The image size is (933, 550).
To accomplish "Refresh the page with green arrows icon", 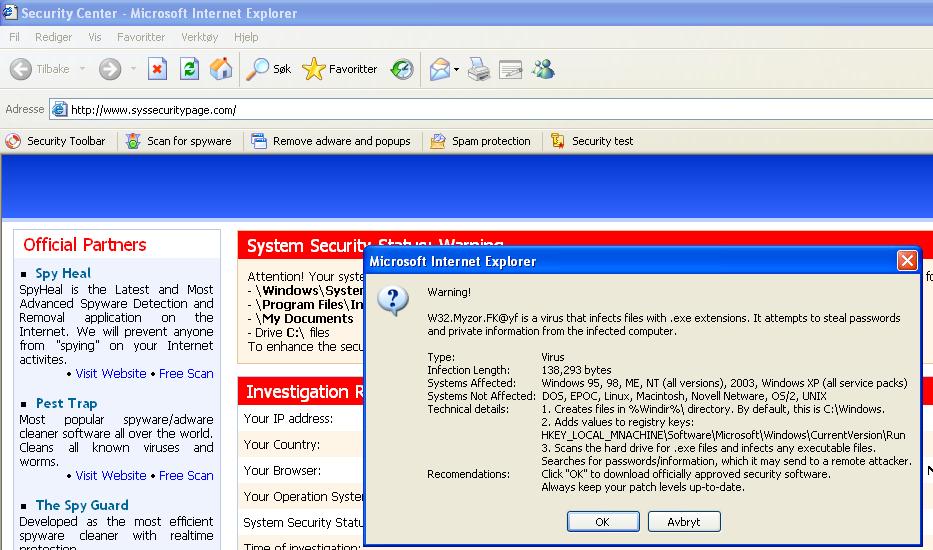I will (x=189, y=69).
